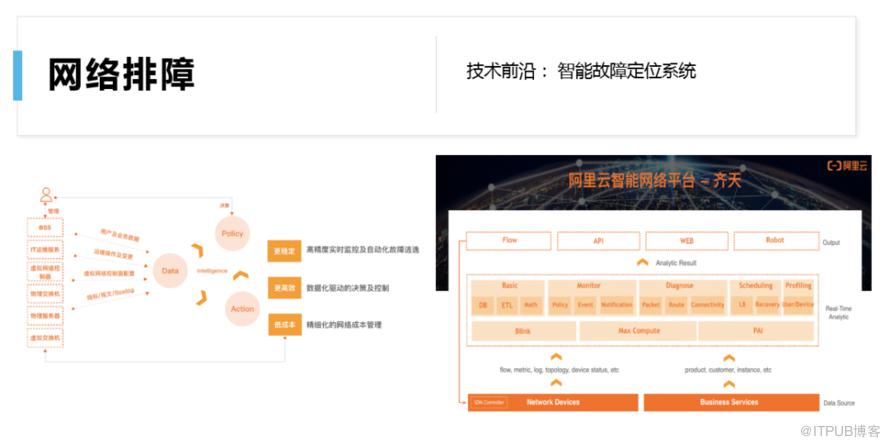Click the Data Source layer label
Viewport: 890px width, 446px height.
(839, 403)
